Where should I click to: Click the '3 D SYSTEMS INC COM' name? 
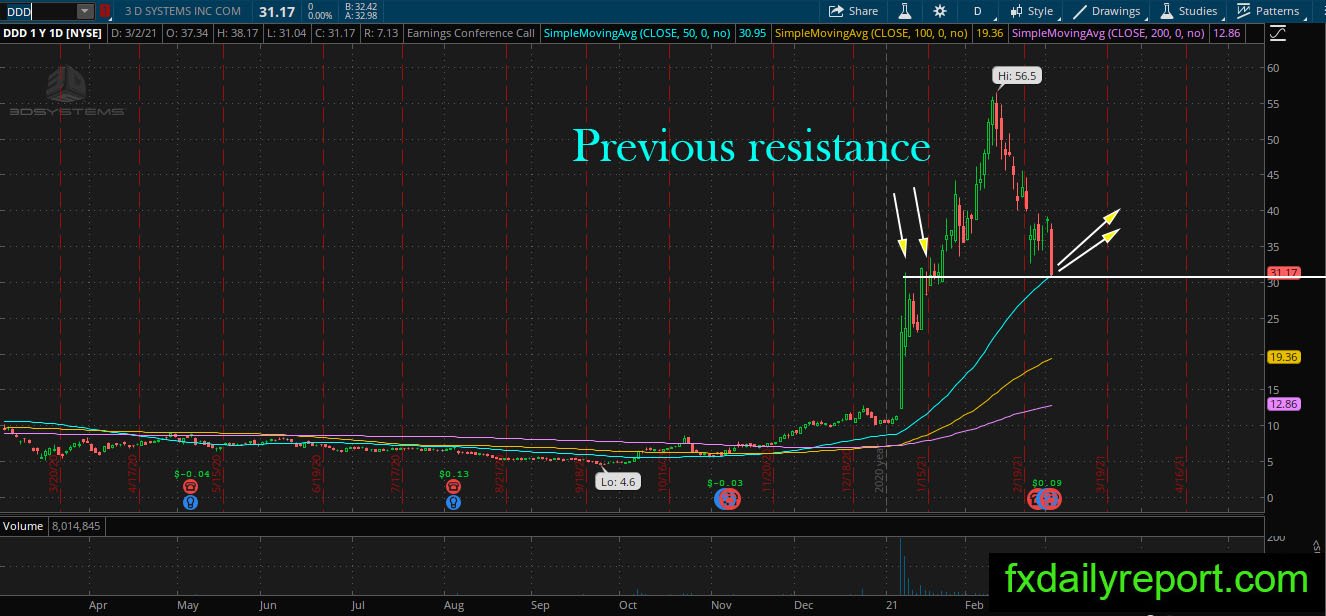183,11
